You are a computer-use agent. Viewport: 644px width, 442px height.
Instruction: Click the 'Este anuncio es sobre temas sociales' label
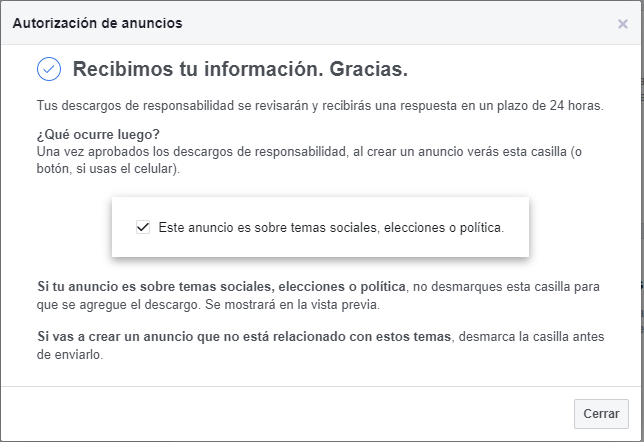coord(330,227)
